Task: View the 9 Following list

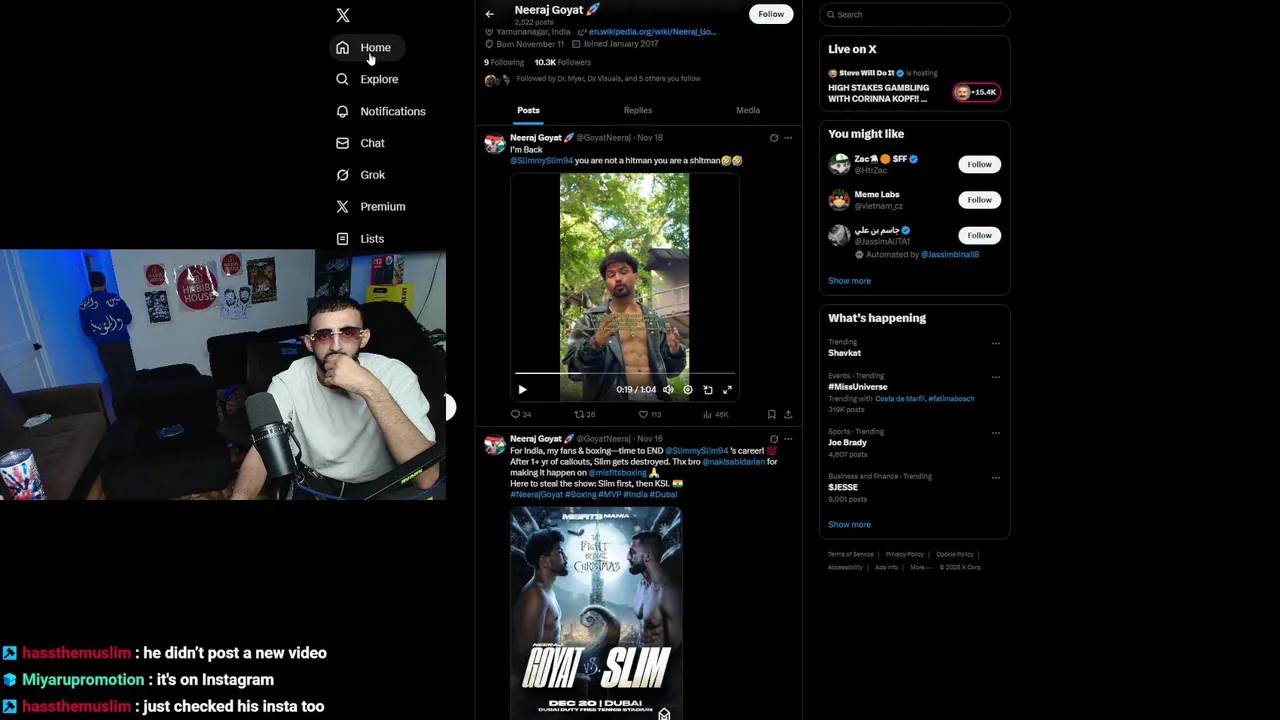Action: (504, 62)
